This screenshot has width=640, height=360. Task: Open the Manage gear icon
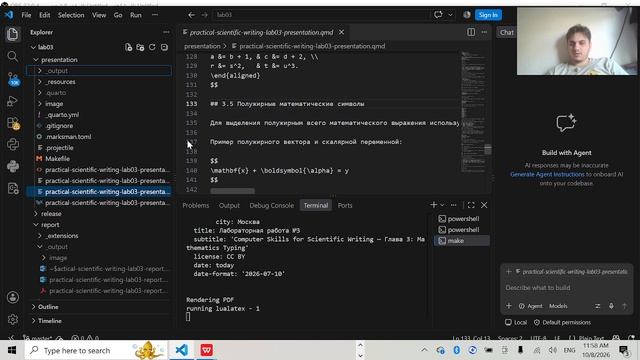click(13, 319)
